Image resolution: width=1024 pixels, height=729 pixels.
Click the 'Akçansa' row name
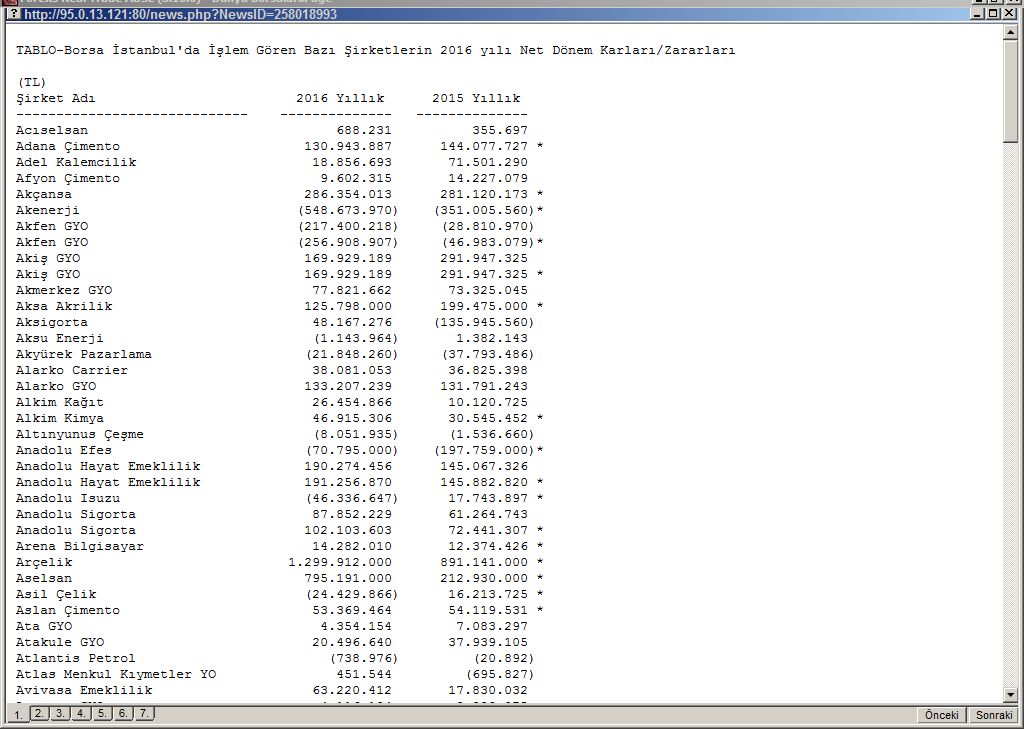click(44, 195)
